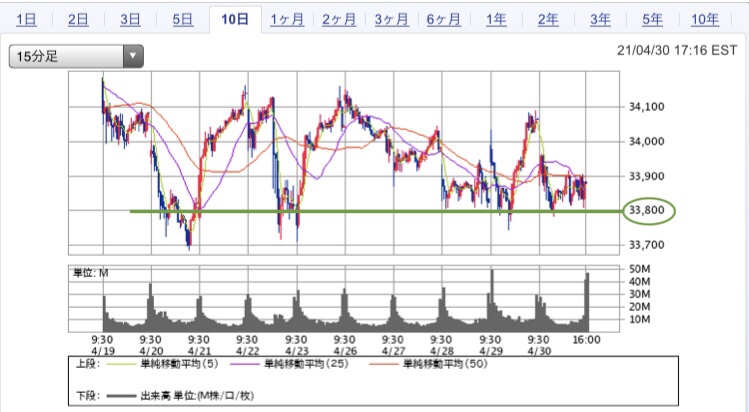This screenshot has height=412, width=749.
Task: Click the 下段: legend row label
Action: 88,396
